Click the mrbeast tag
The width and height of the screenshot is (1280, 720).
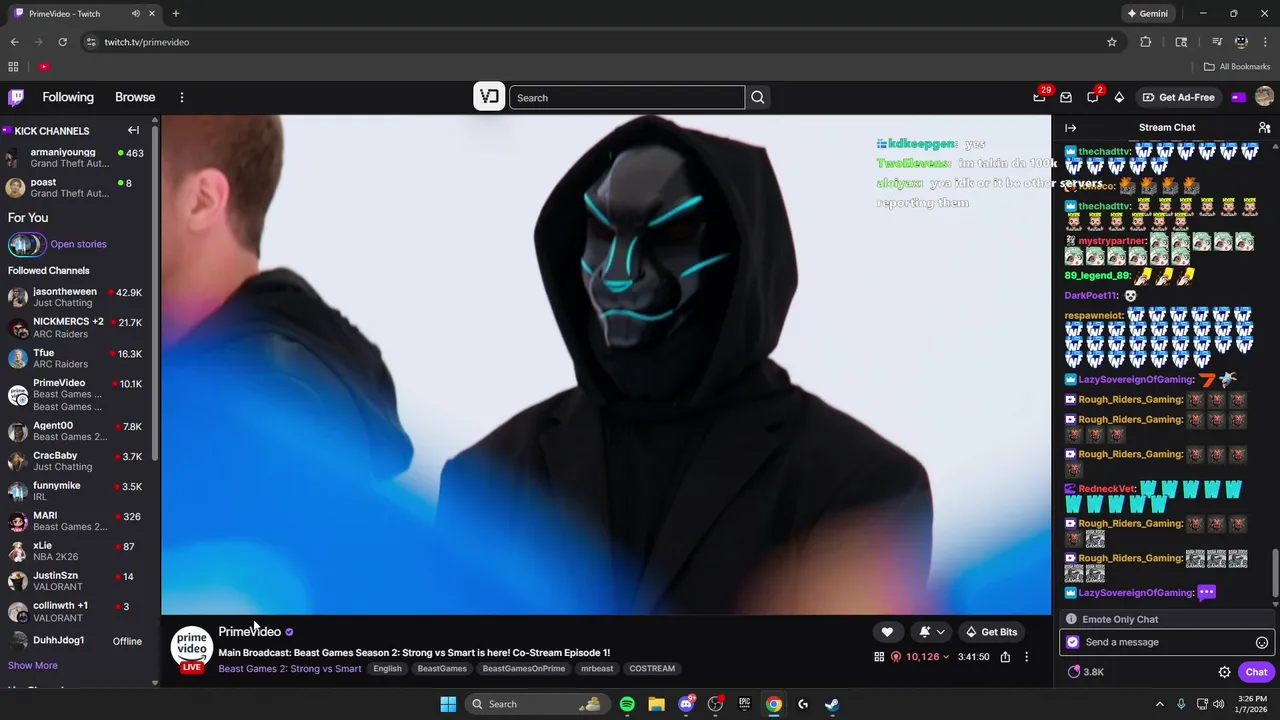pos(597,669)
